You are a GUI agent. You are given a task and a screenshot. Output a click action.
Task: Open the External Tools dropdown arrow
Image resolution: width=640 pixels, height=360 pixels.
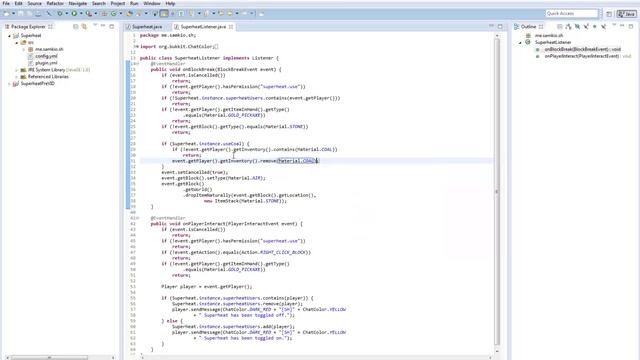tap(96, 13)
